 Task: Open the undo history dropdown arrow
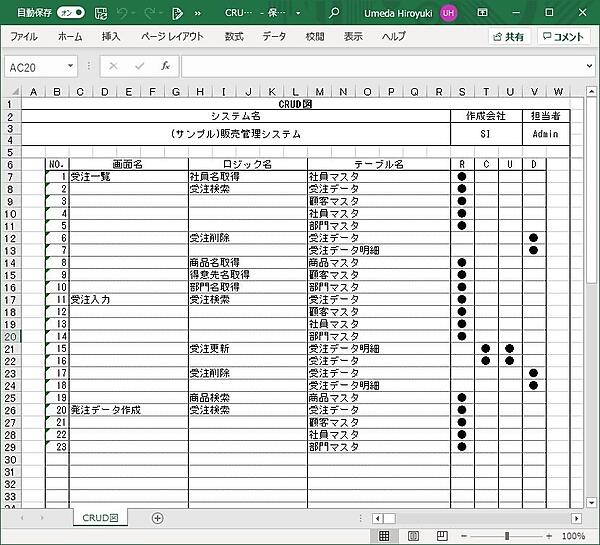pyautogui.click(x=133, y=13)
